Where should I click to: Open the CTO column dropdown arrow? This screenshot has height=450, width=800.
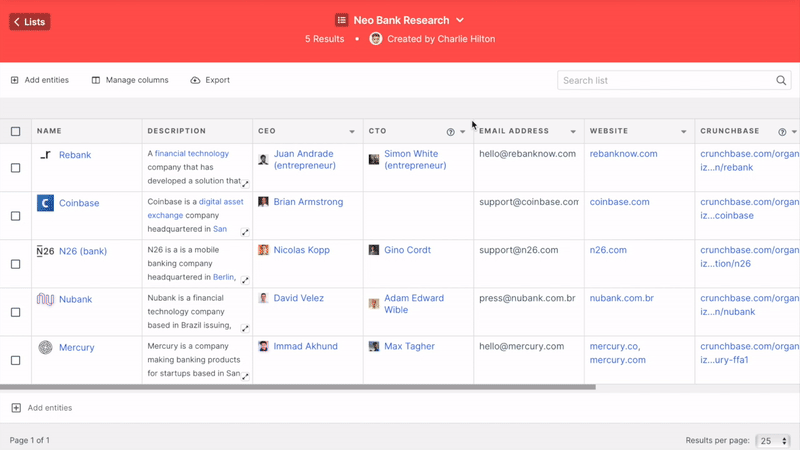tap(463, 132)
